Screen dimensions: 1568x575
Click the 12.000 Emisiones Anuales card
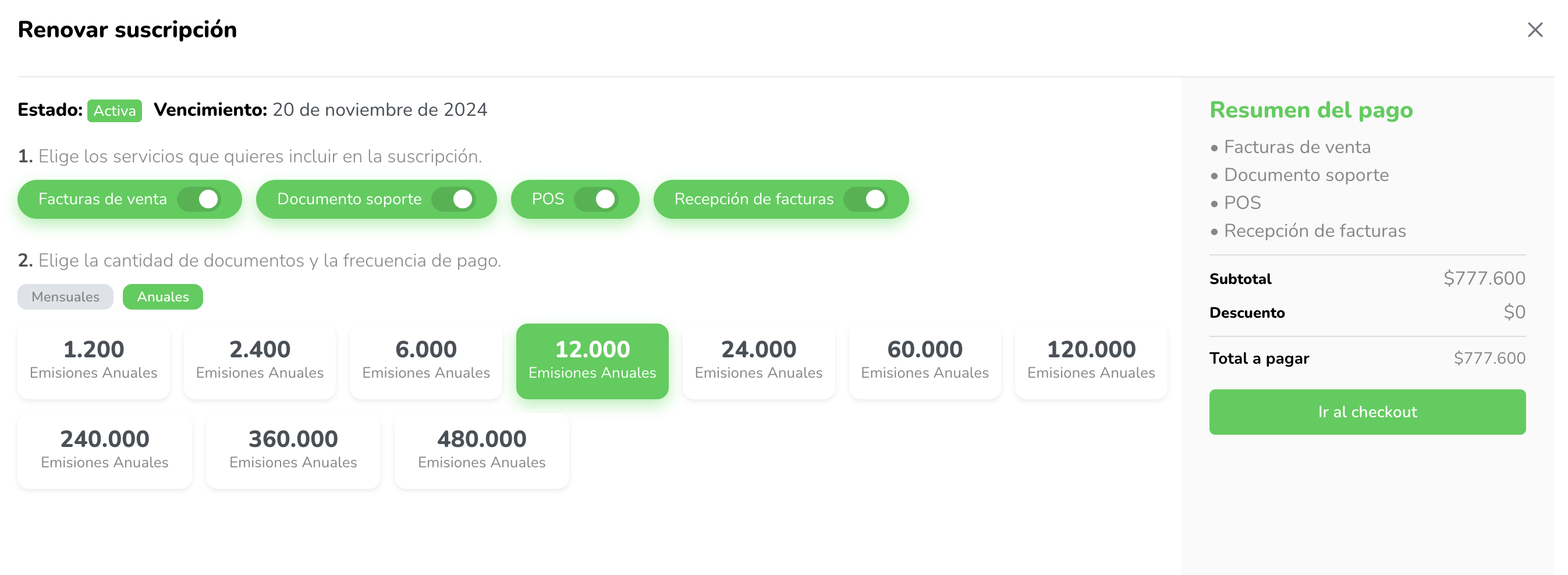point(593,361)
